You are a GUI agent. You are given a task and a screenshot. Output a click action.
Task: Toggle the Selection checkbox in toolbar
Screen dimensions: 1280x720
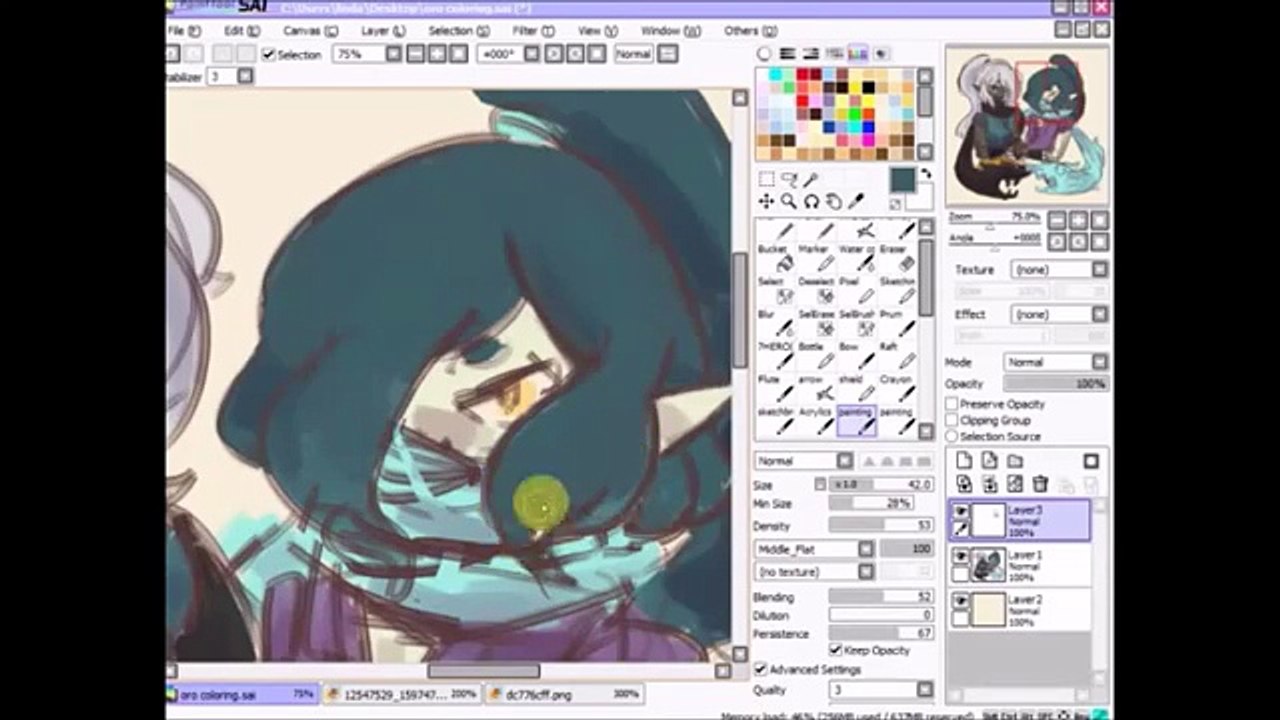(268, 55)
